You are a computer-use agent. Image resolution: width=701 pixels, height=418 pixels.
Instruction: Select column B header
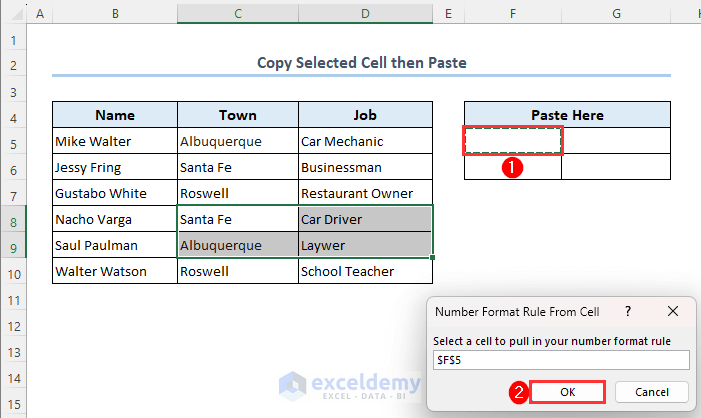(115, 14)
